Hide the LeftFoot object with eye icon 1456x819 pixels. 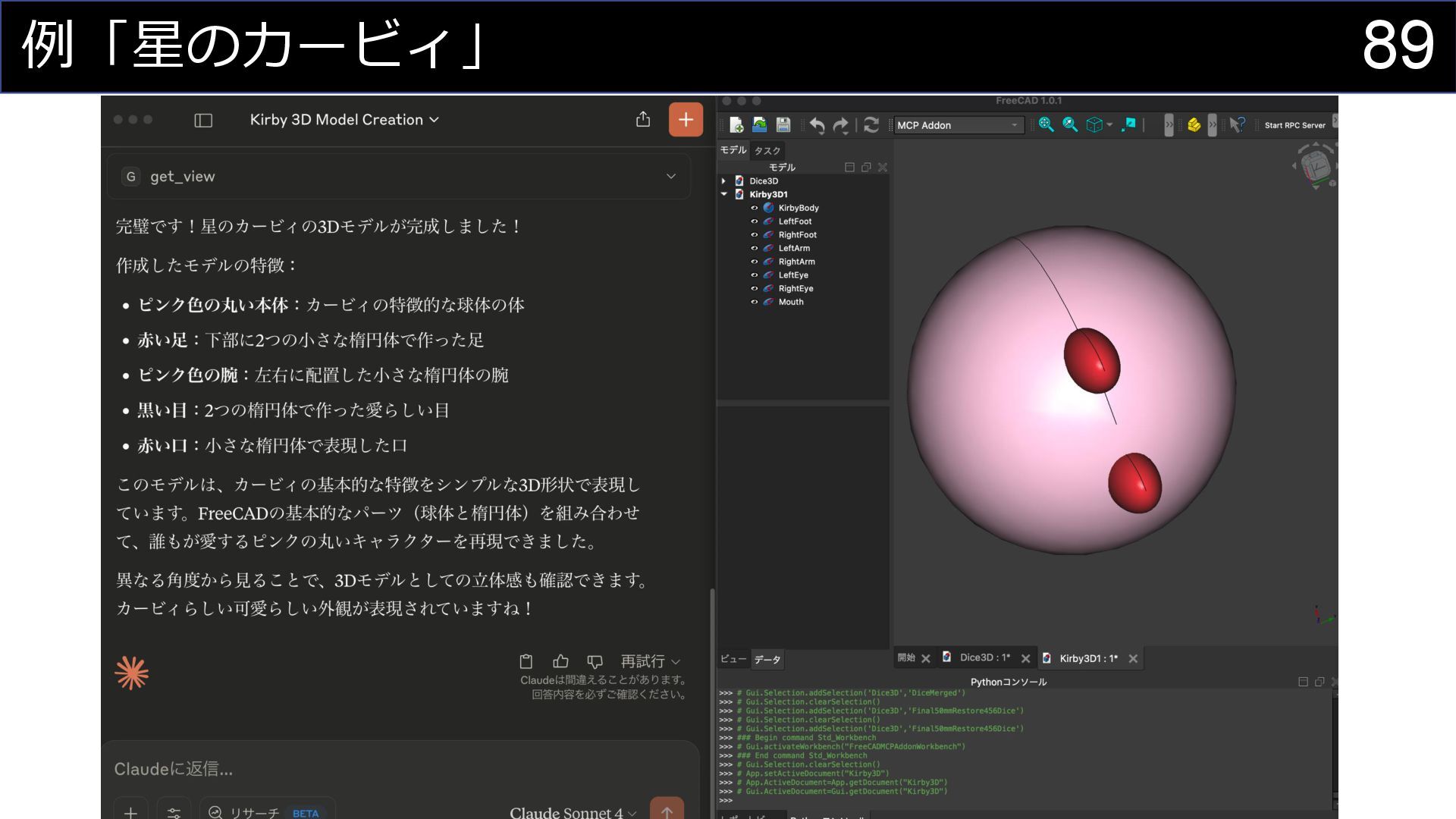[755, 221]
